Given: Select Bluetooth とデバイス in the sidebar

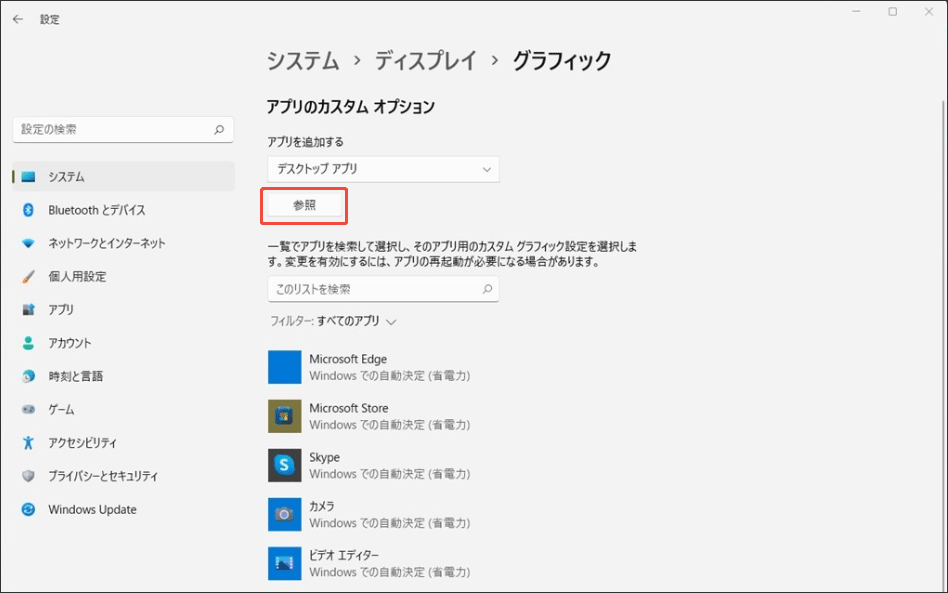Looking at the screenshot, I should pos(97,210).
